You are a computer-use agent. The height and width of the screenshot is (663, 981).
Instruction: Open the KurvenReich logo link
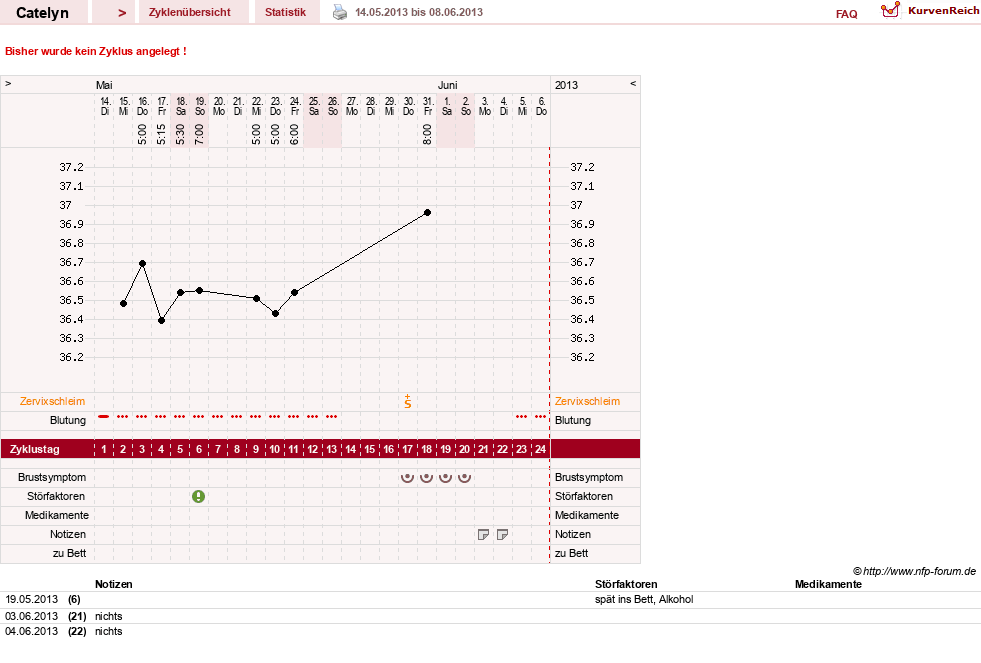929,11
